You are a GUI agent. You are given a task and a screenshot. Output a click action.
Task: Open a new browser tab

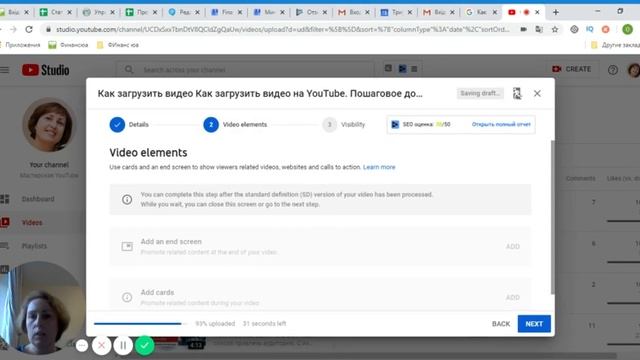(556, 12)
